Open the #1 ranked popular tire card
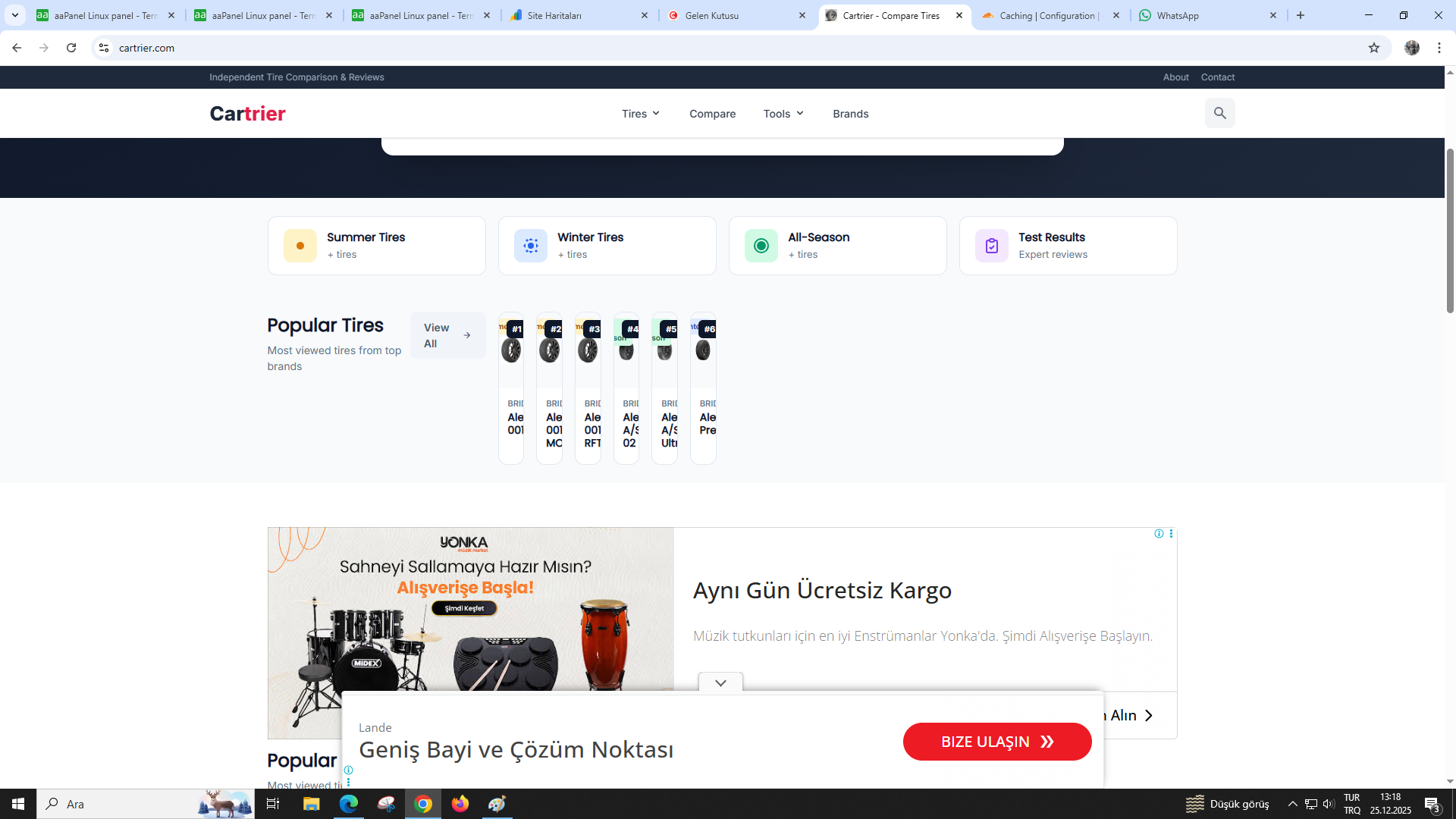Viewport: 1456px width, 819px height. pos(511,388)
